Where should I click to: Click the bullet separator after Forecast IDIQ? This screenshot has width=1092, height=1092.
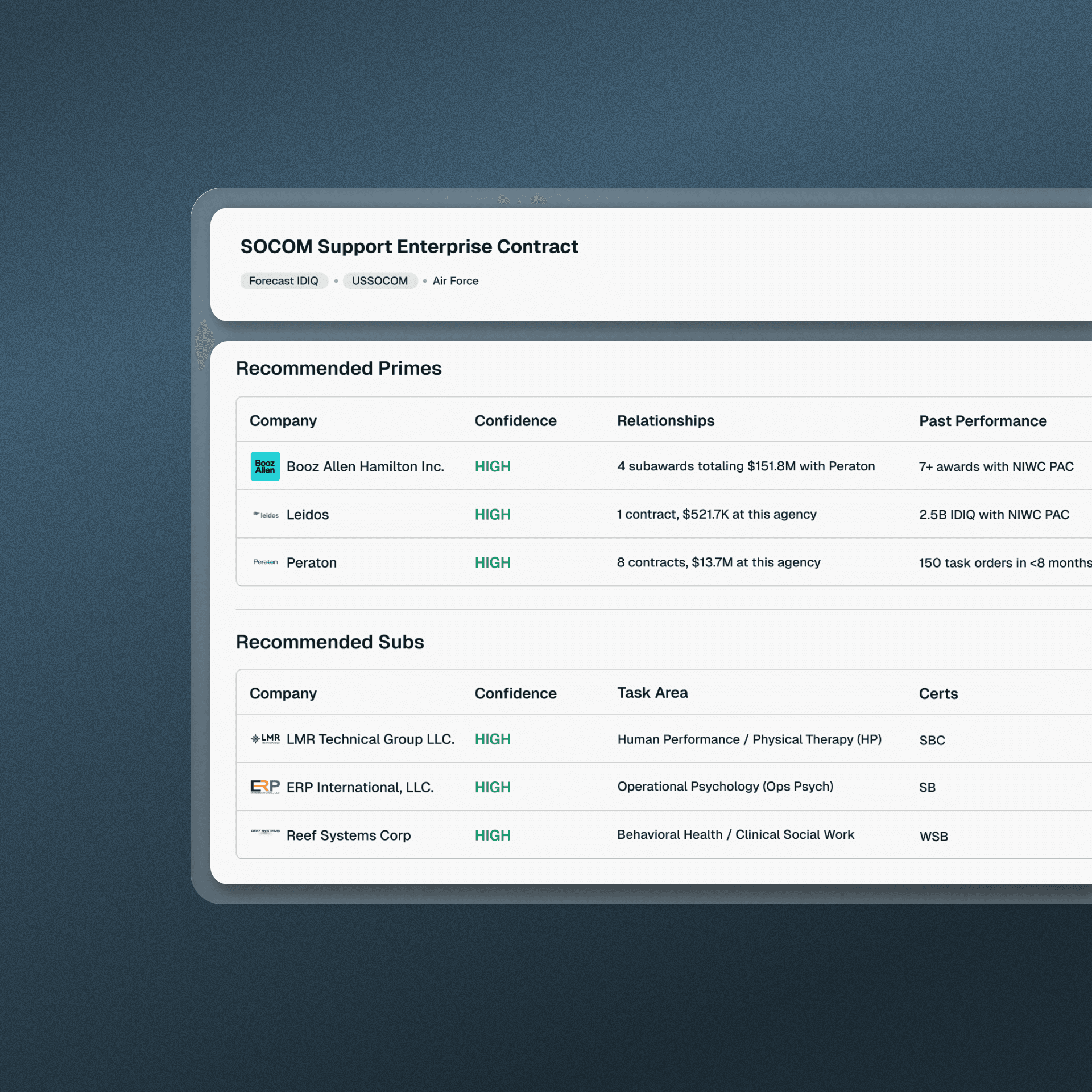tap(336, 281)
